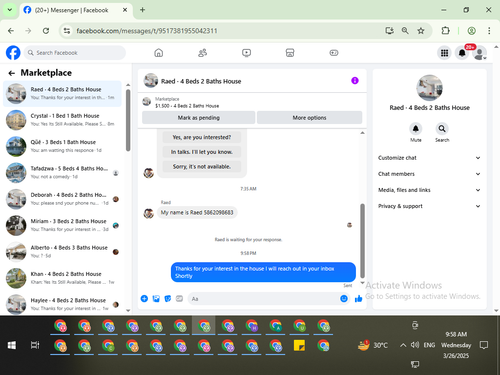Select 'Yes, are you interested?' quick reply
500x375 pixels.
(x=202, y=137)
